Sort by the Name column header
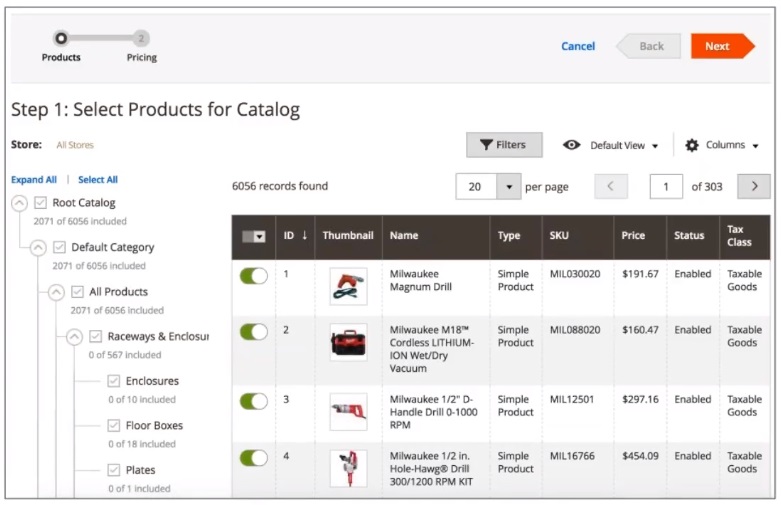This screenshot has width=781, height=505. (x=404, y=235)
